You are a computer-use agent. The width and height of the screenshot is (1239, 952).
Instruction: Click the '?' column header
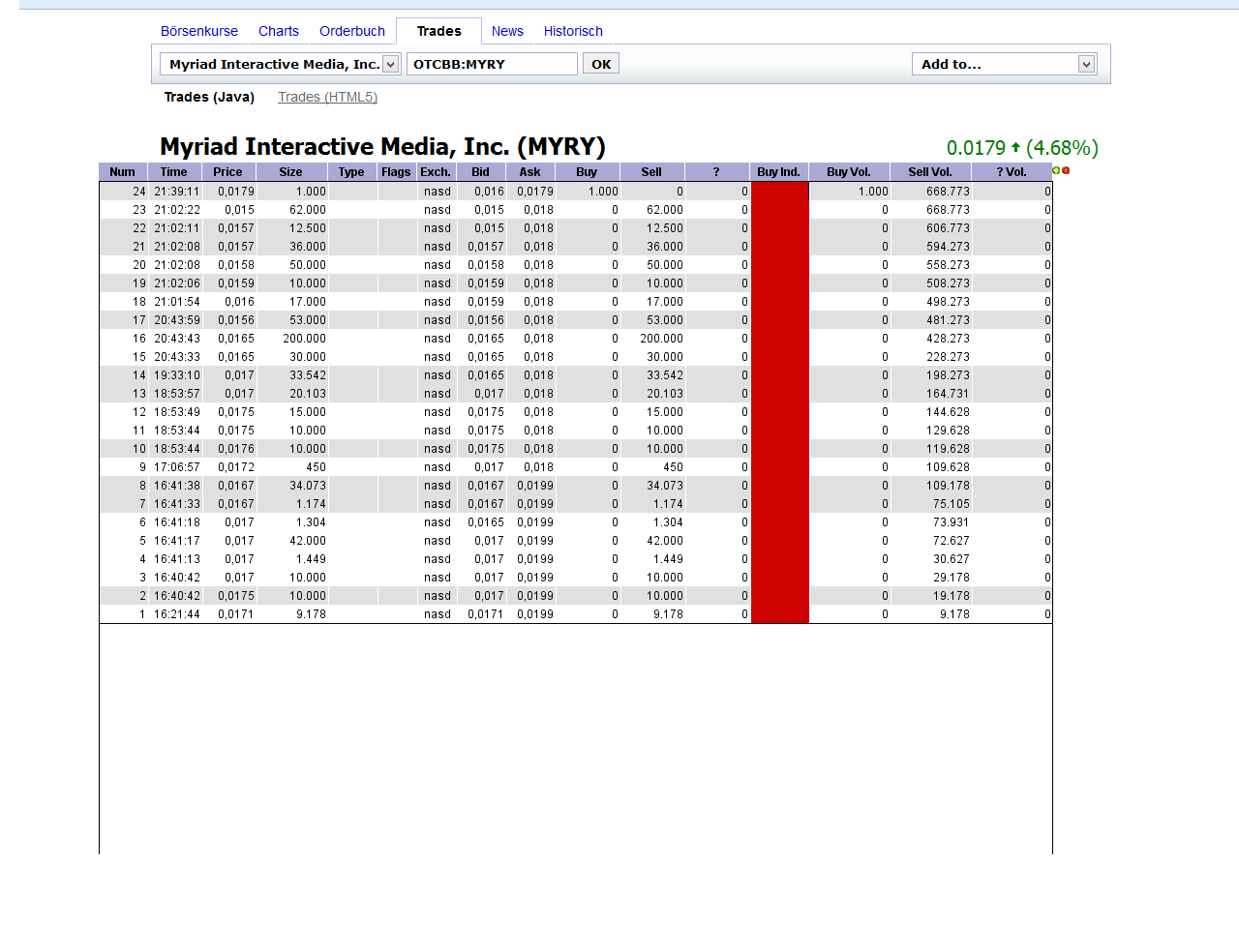[716, 172]
